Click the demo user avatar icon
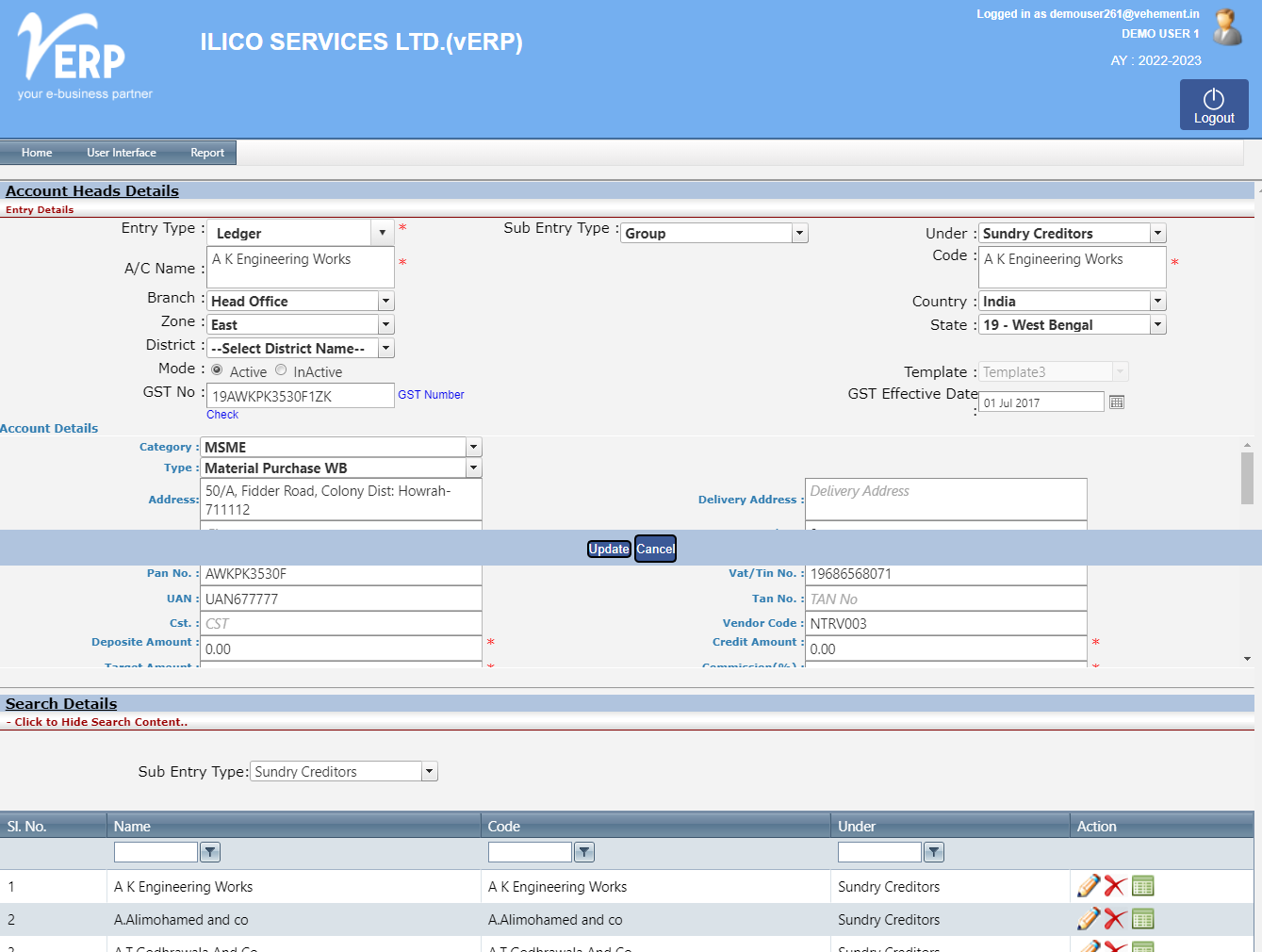 (x=1227, y=27)
